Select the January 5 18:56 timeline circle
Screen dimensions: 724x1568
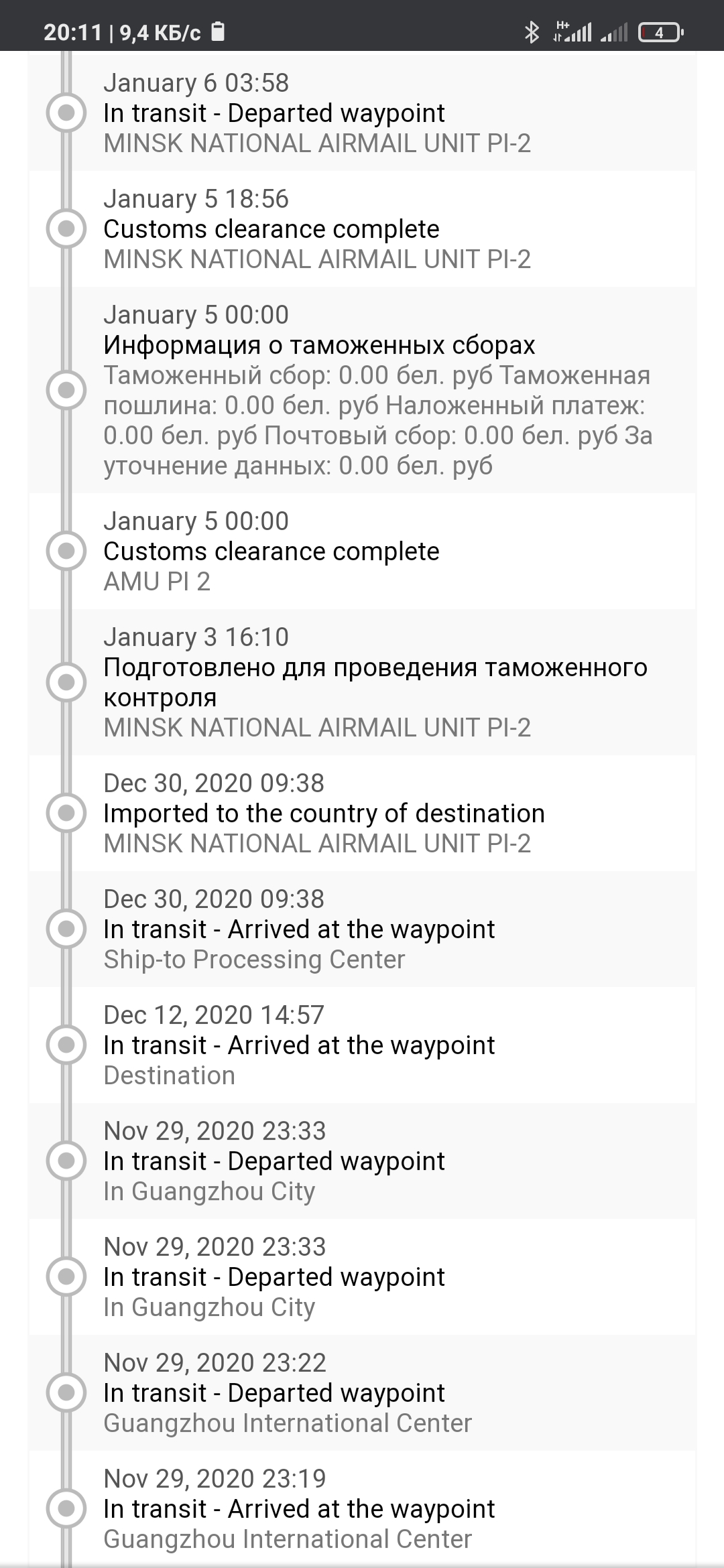coord(66,229)
